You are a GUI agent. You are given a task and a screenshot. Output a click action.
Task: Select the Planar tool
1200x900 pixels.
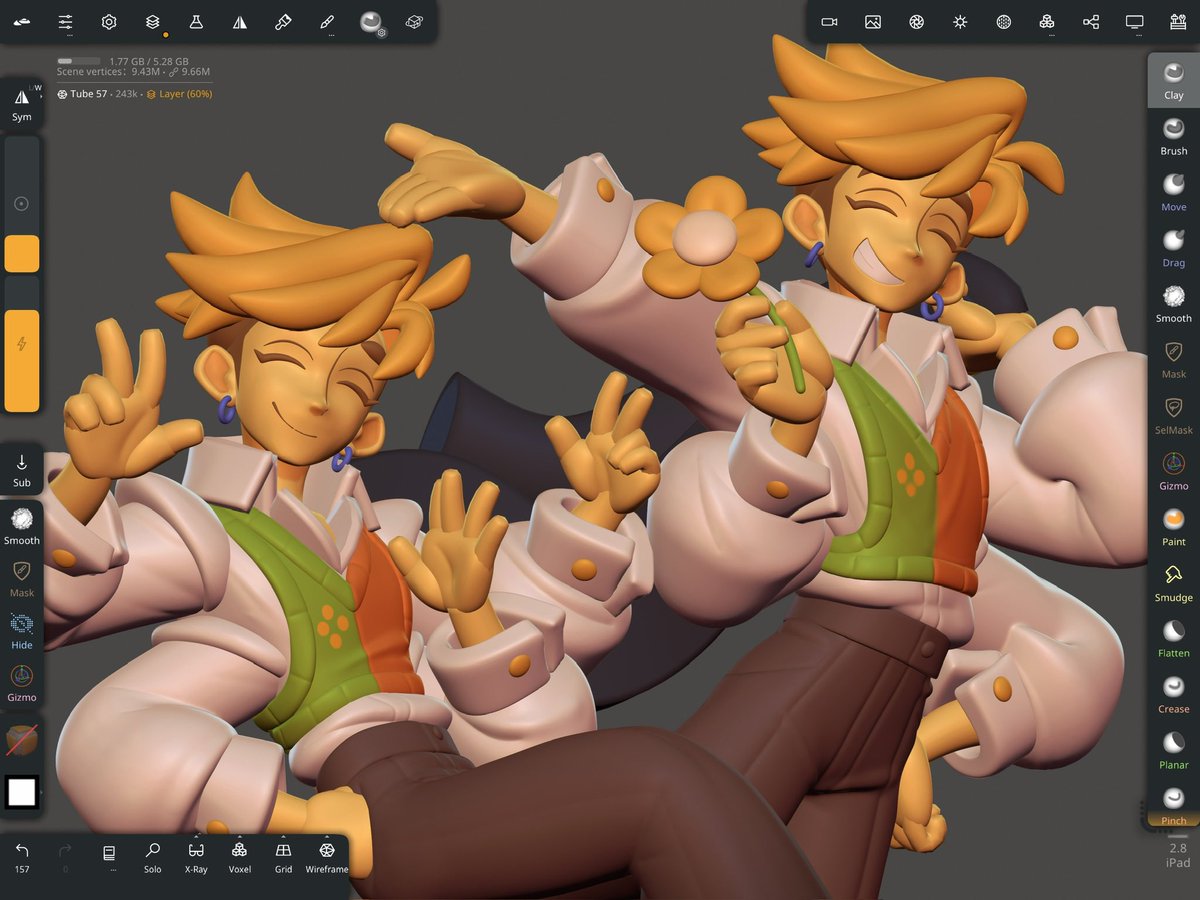tap(1173, 750)
